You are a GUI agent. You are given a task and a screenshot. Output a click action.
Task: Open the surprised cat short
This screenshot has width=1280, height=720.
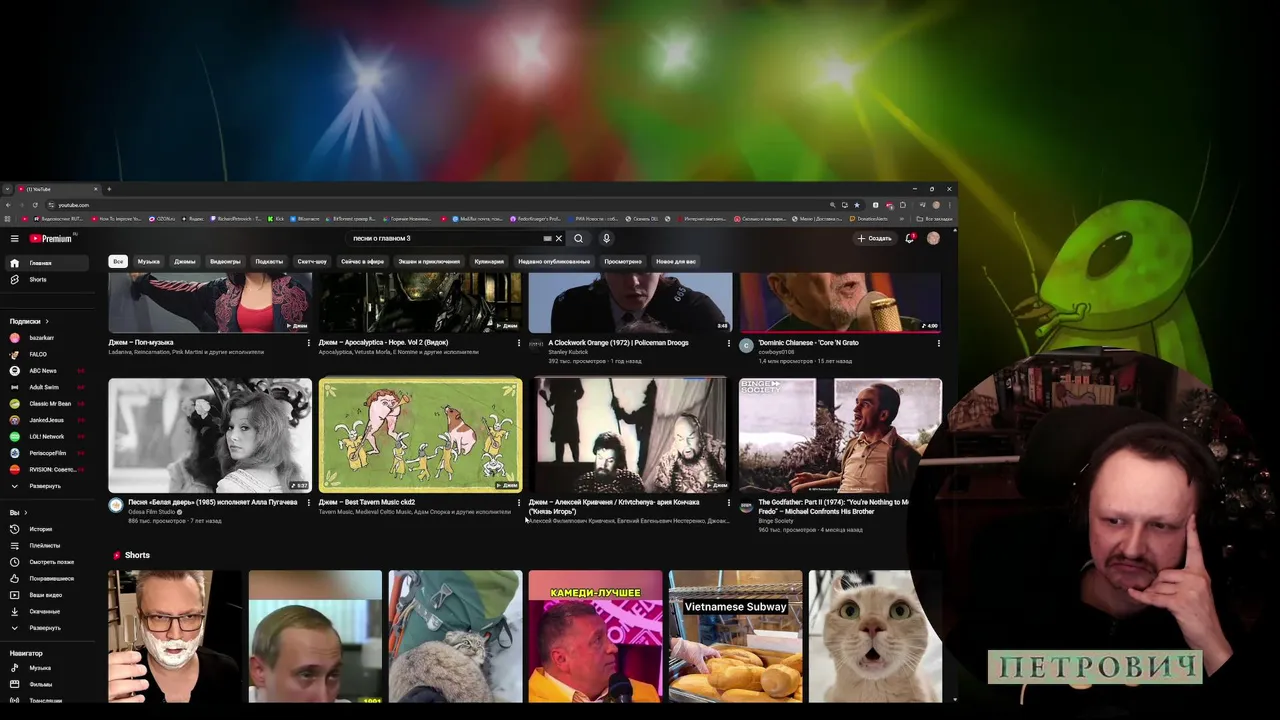875,636
